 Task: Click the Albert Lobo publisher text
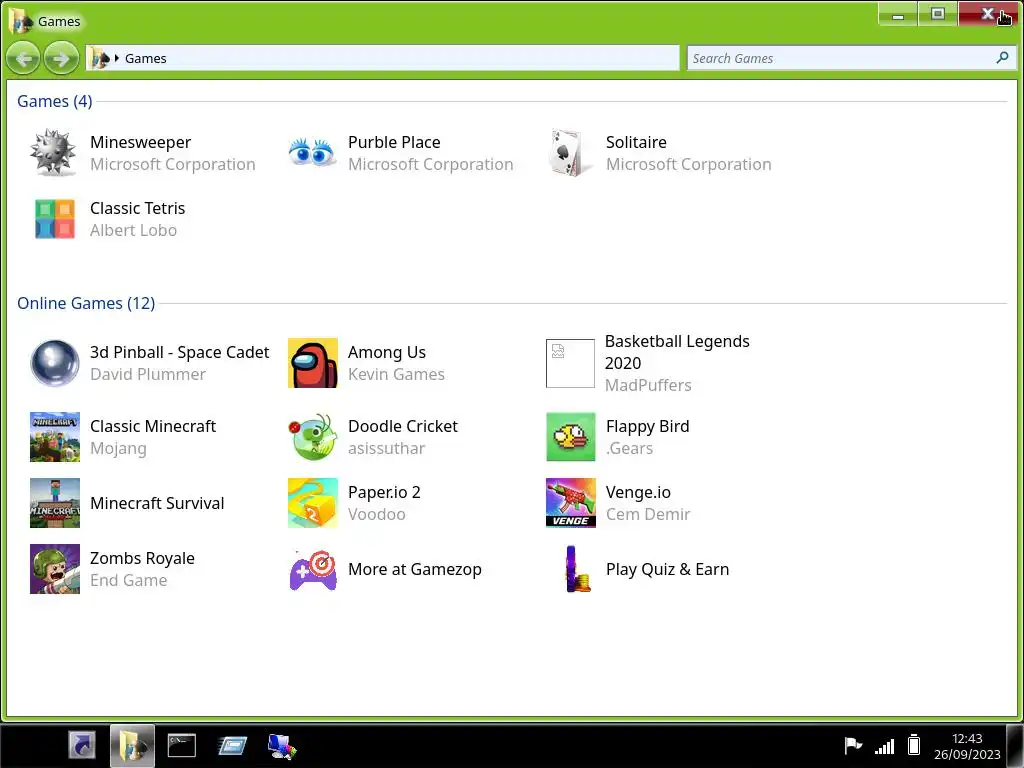(x=133, y=230)
